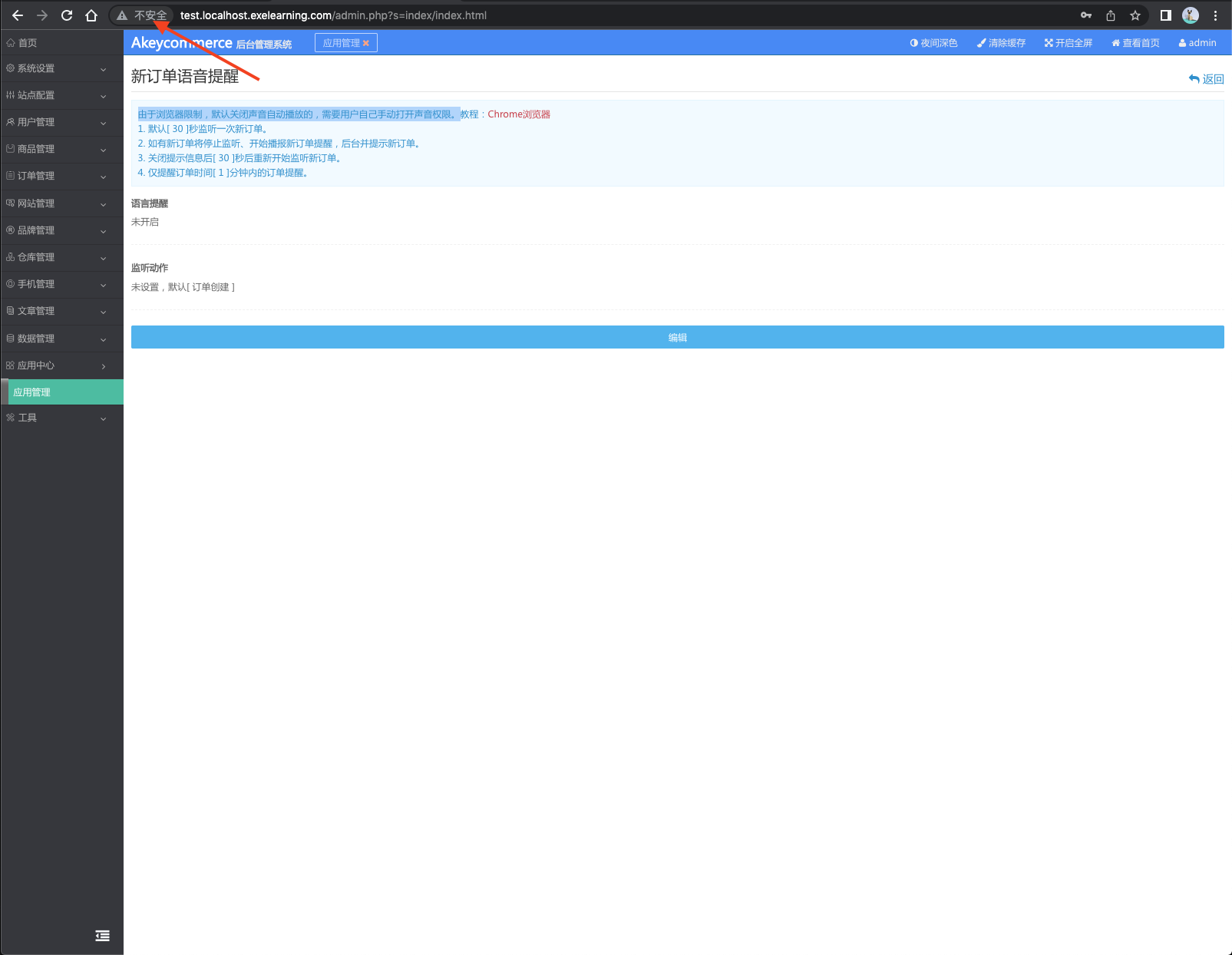1232x955 pixels.
Task: Collapse the sidebar with bottom toggle icon
Action: 102,936
